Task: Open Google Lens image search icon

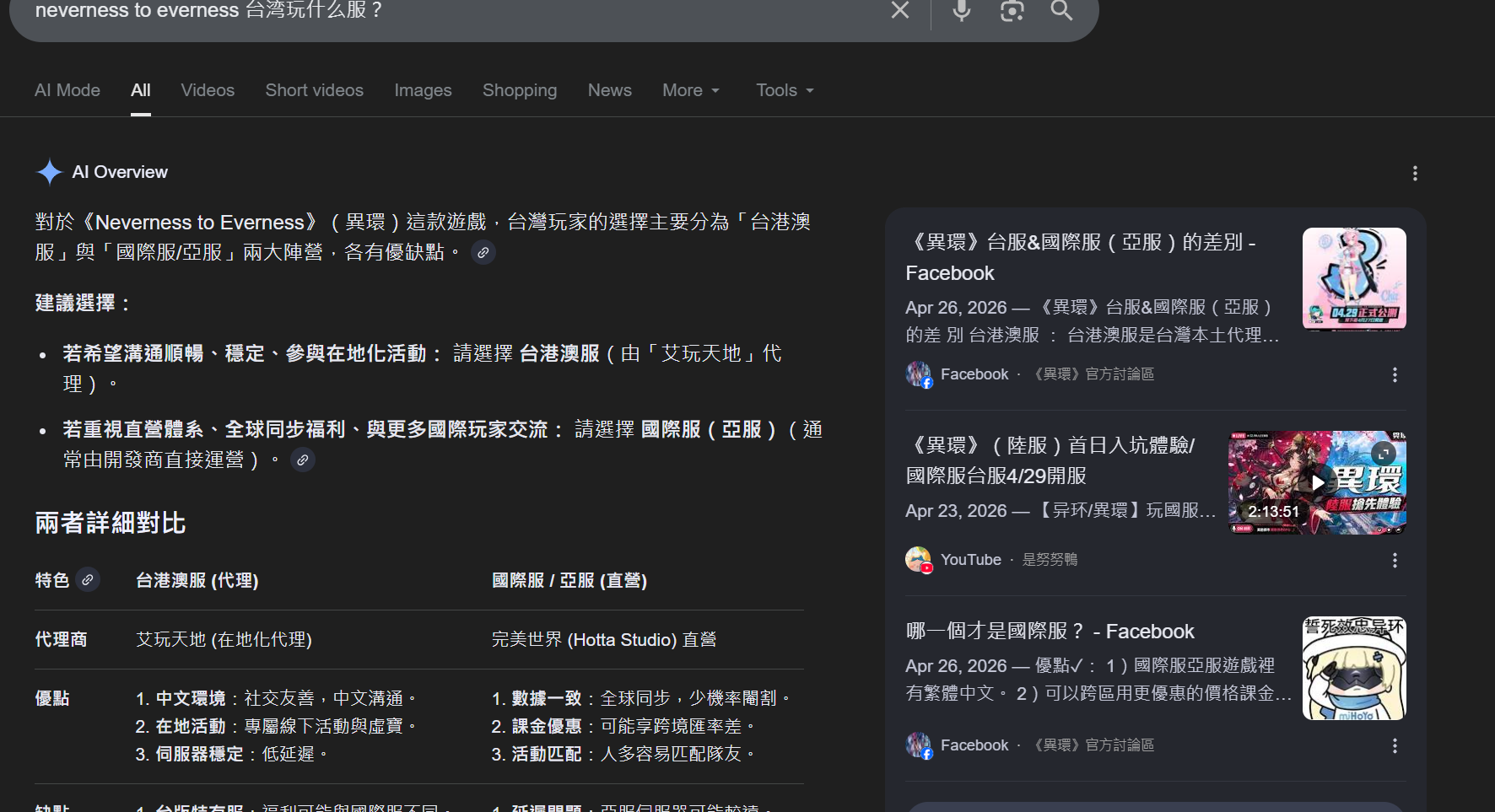Action: (x=1012, y=10)
